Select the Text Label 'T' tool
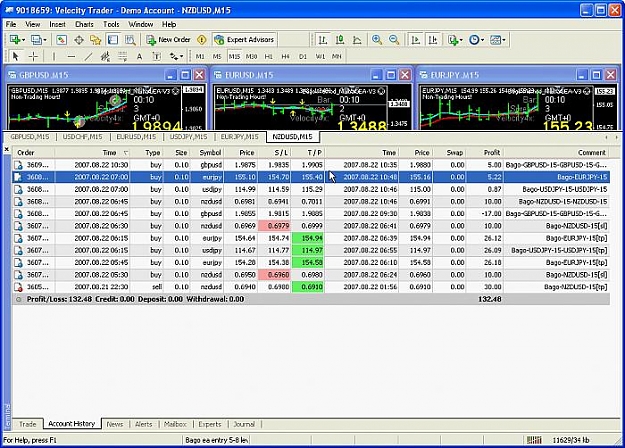The height and width of the screenshot is (448, 625). tap(157, 56)
